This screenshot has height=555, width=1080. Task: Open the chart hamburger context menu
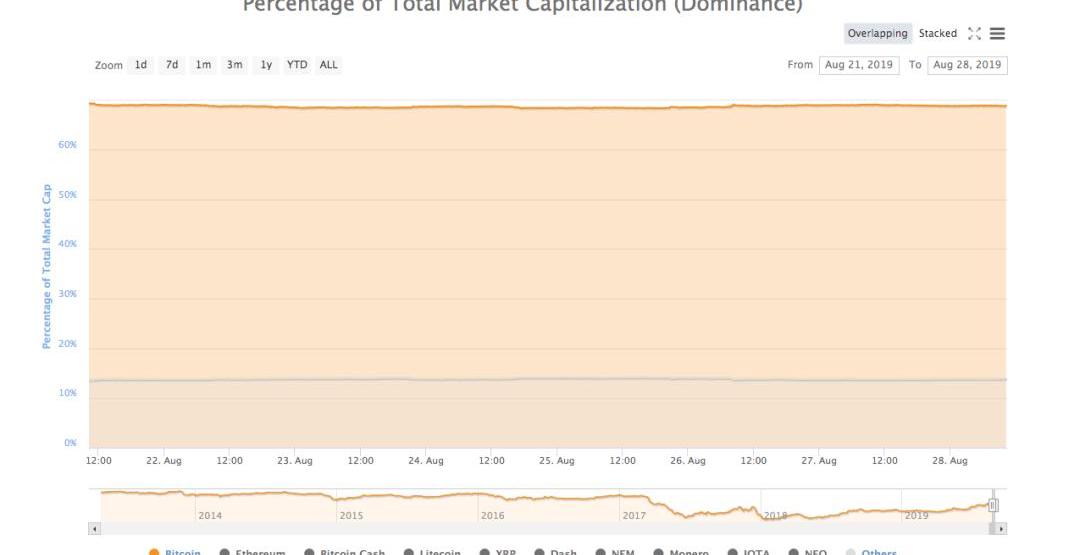(997, 33)
